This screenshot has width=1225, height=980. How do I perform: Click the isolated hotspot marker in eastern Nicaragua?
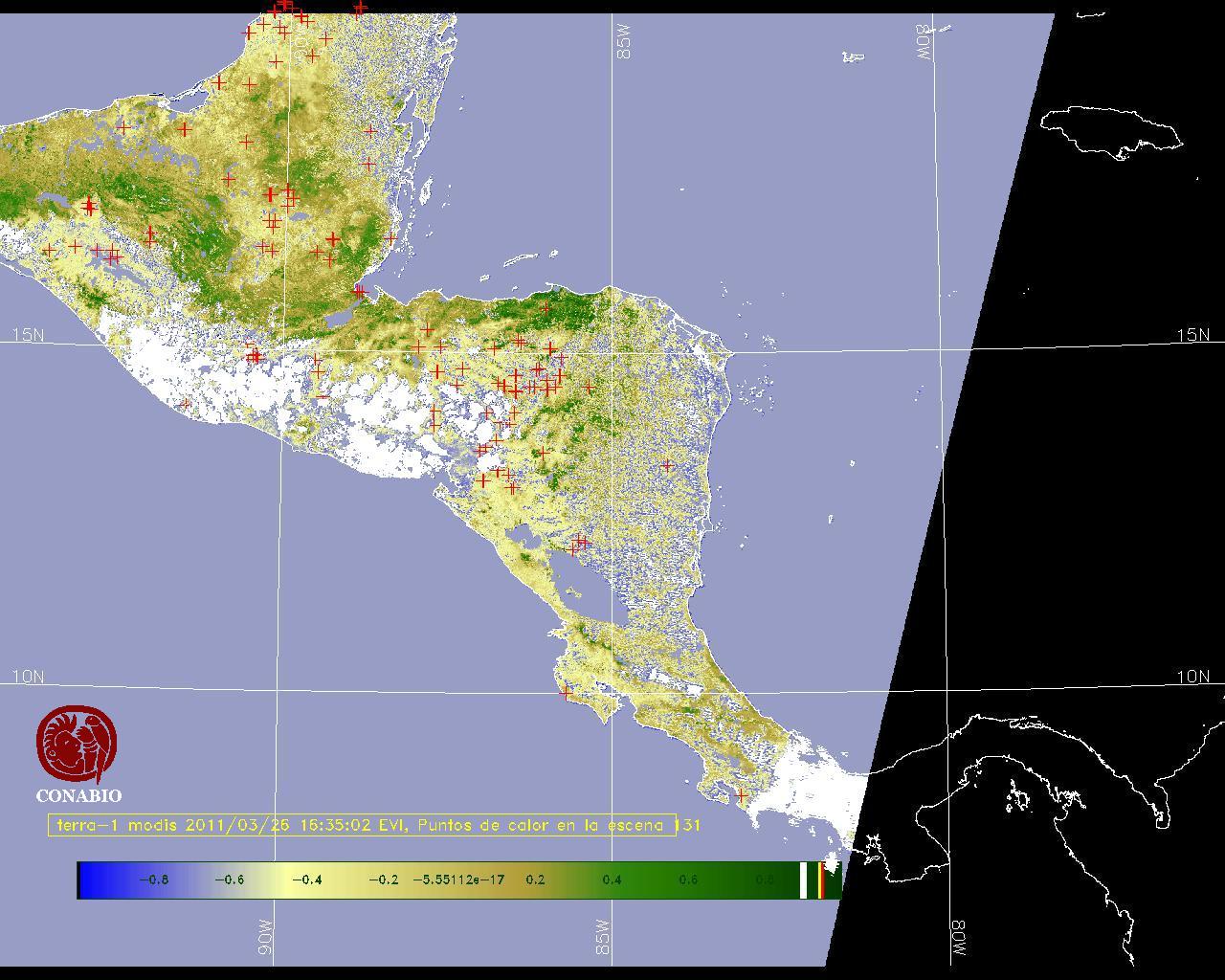(667, 466)
